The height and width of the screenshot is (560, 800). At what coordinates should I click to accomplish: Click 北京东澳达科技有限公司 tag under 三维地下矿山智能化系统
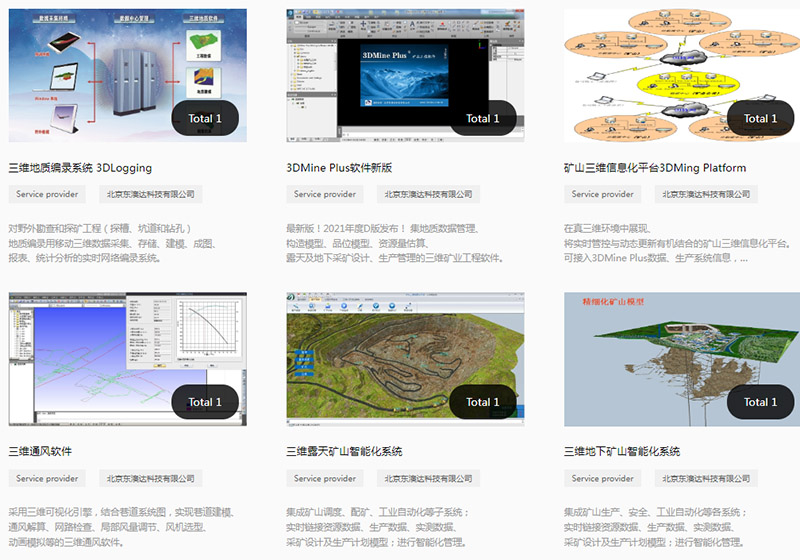click(706, 478)
